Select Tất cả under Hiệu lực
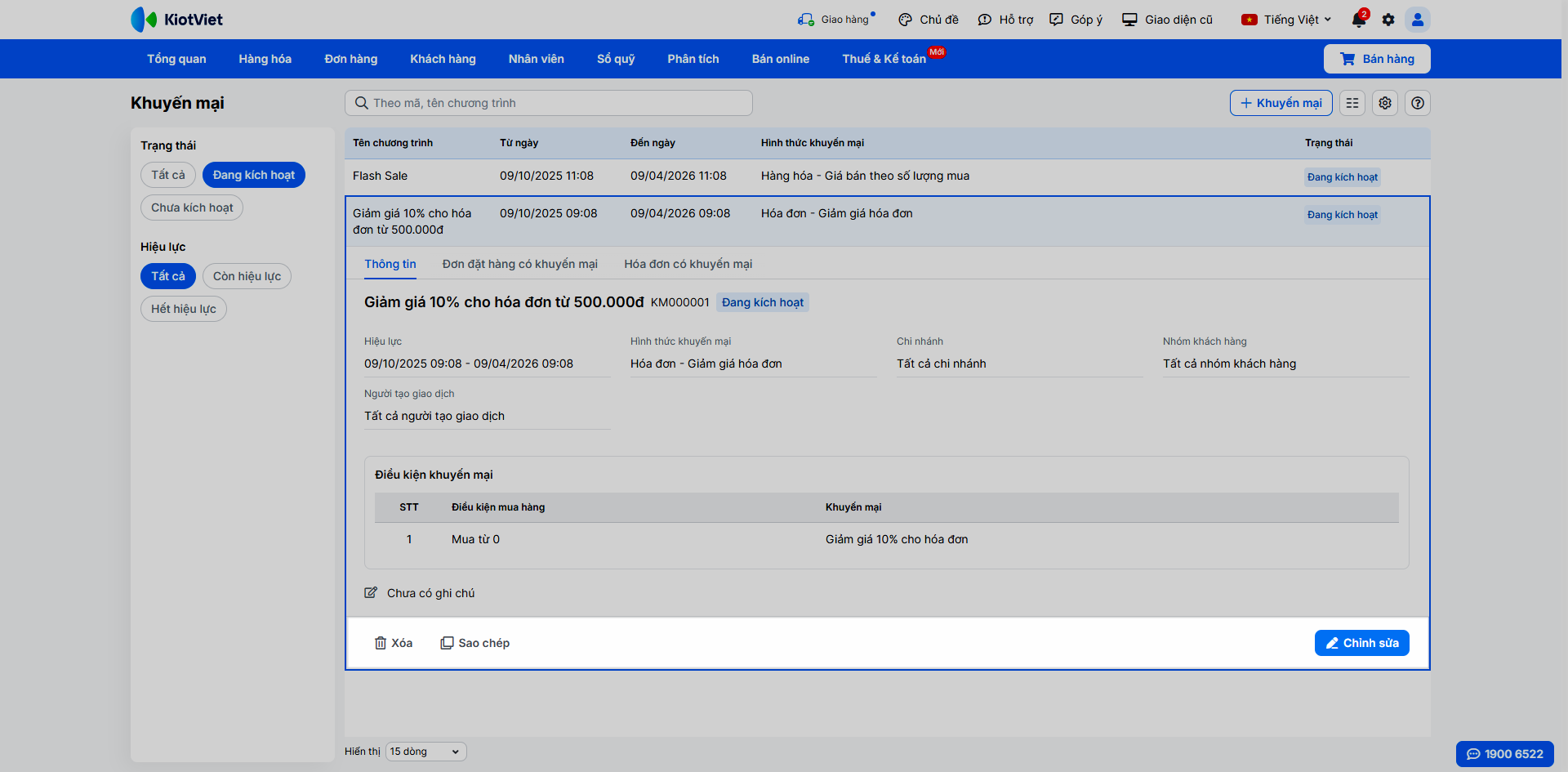The height and width of the screenshot is (772, 1568). tap(168, 276)
